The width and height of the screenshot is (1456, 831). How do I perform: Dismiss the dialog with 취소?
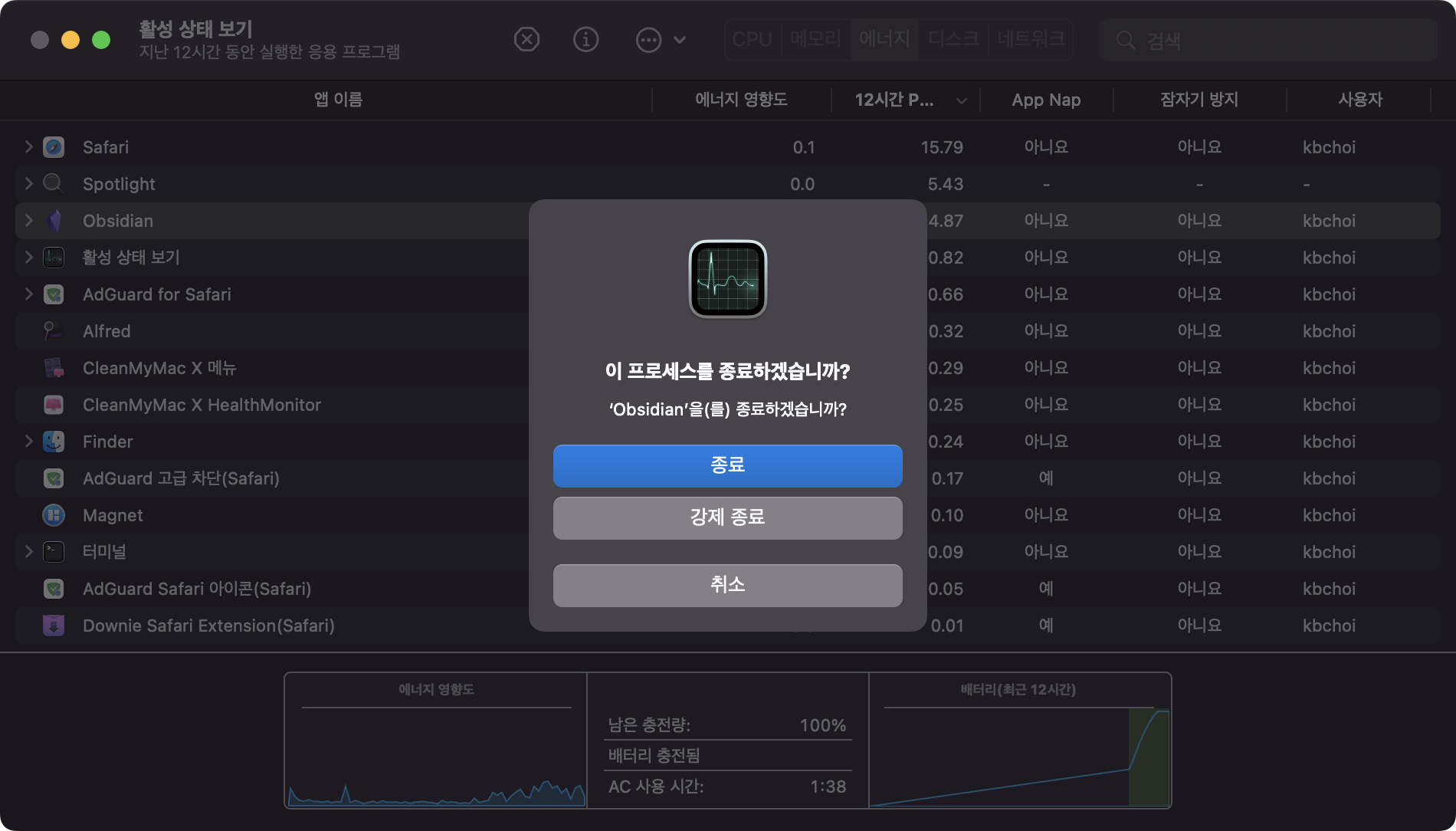coord(728,585)
